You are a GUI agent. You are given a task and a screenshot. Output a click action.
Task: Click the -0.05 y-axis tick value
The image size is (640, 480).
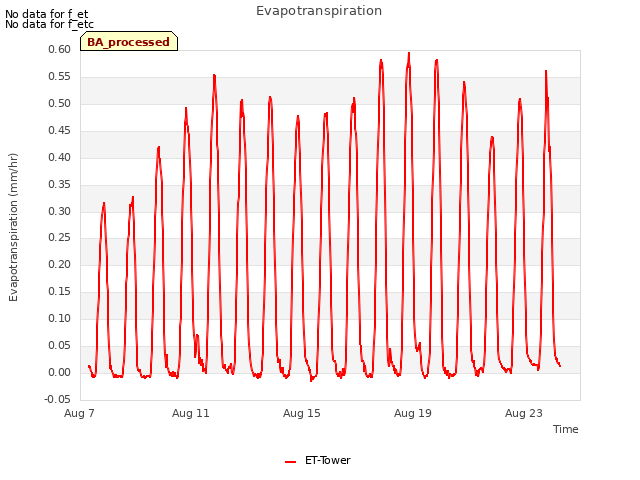click(58, 399)
